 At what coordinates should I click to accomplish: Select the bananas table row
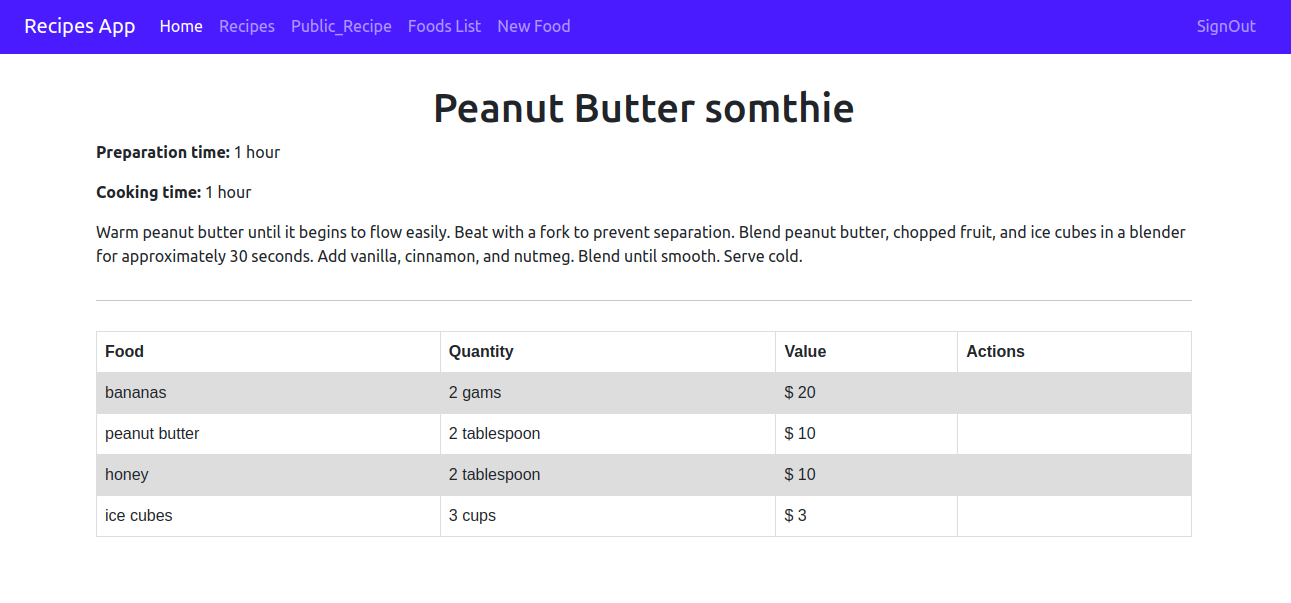click(x=644, y=393)
